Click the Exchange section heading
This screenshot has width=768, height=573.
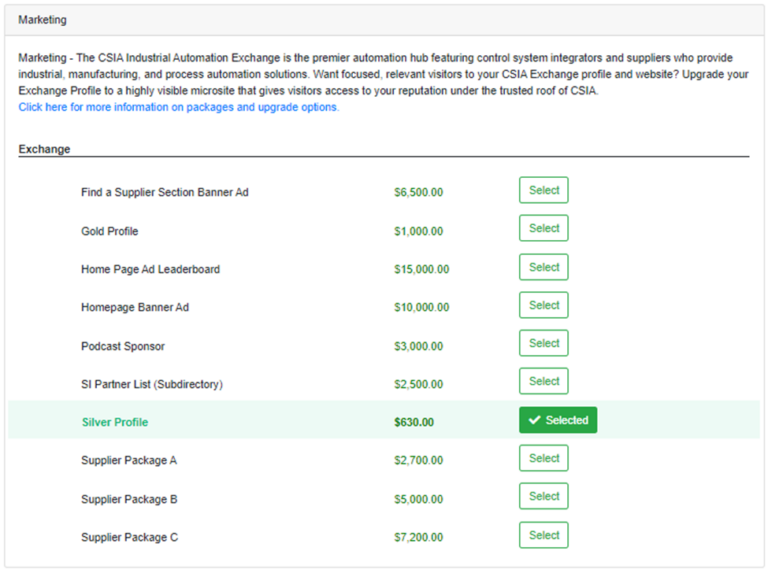[x=44, y=149]
